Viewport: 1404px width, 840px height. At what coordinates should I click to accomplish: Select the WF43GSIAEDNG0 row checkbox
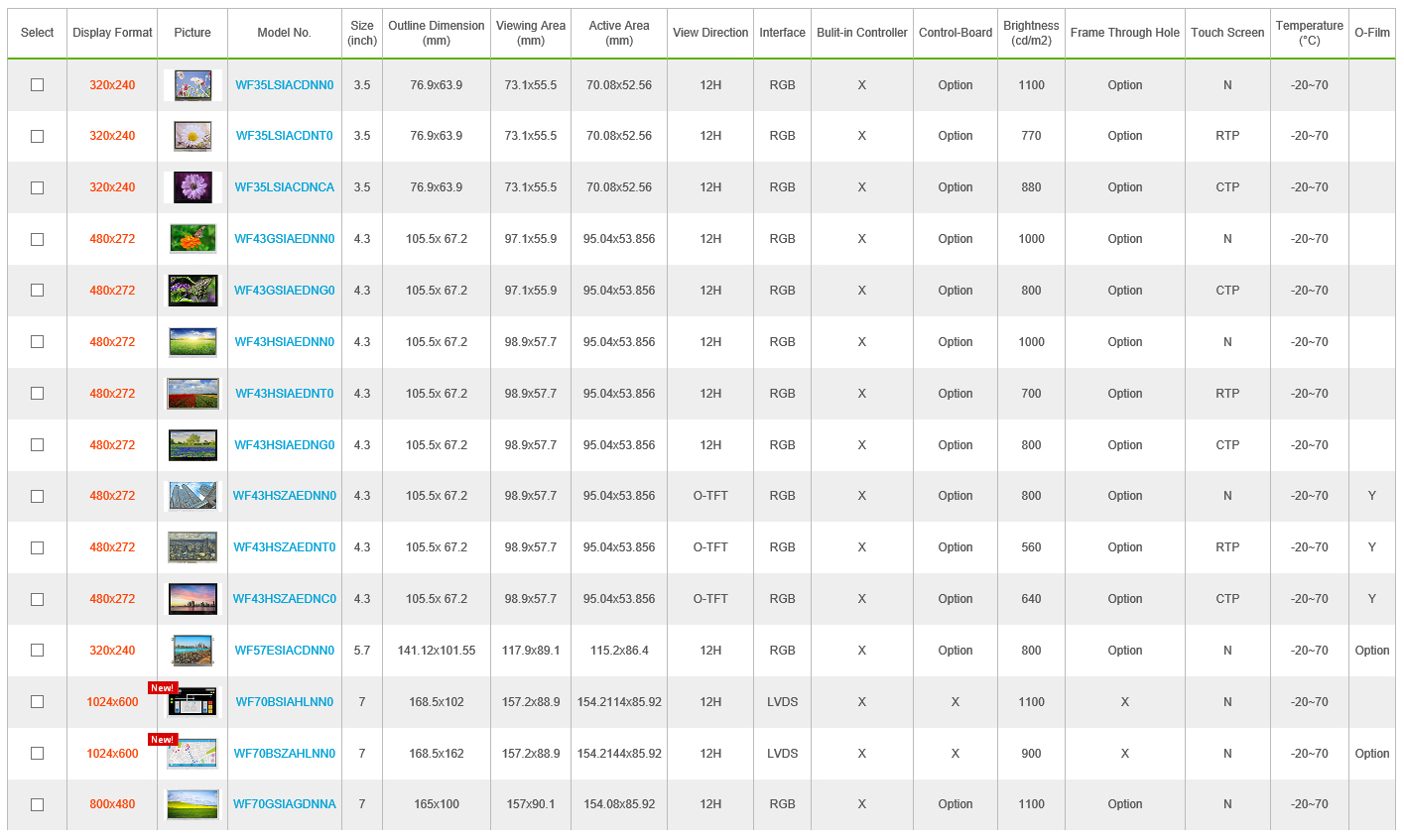pos(37,291)
